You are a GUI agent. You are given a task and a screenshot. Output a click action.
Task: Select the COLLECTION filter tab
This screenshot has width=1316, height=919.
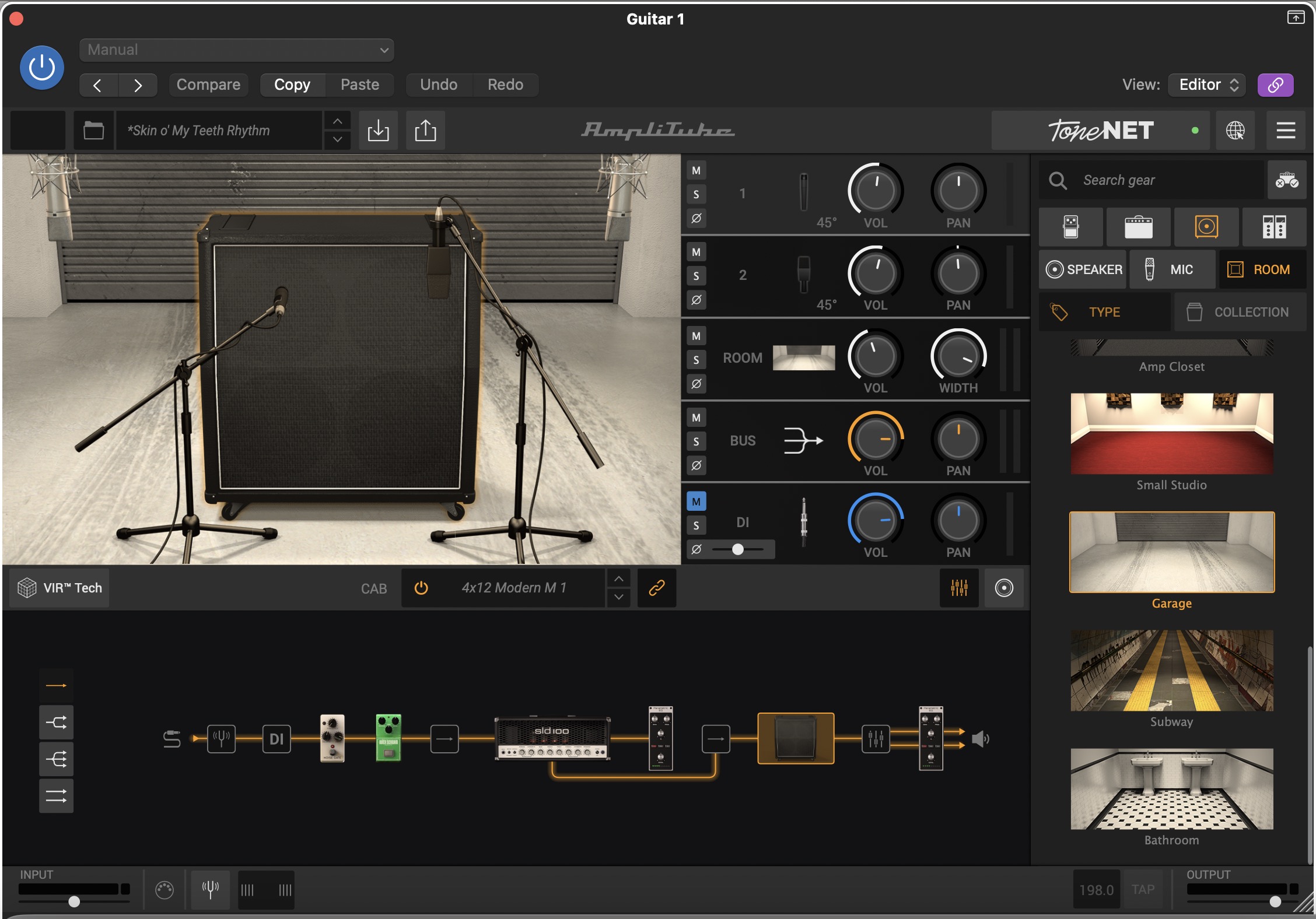(x=1240, y=312)
